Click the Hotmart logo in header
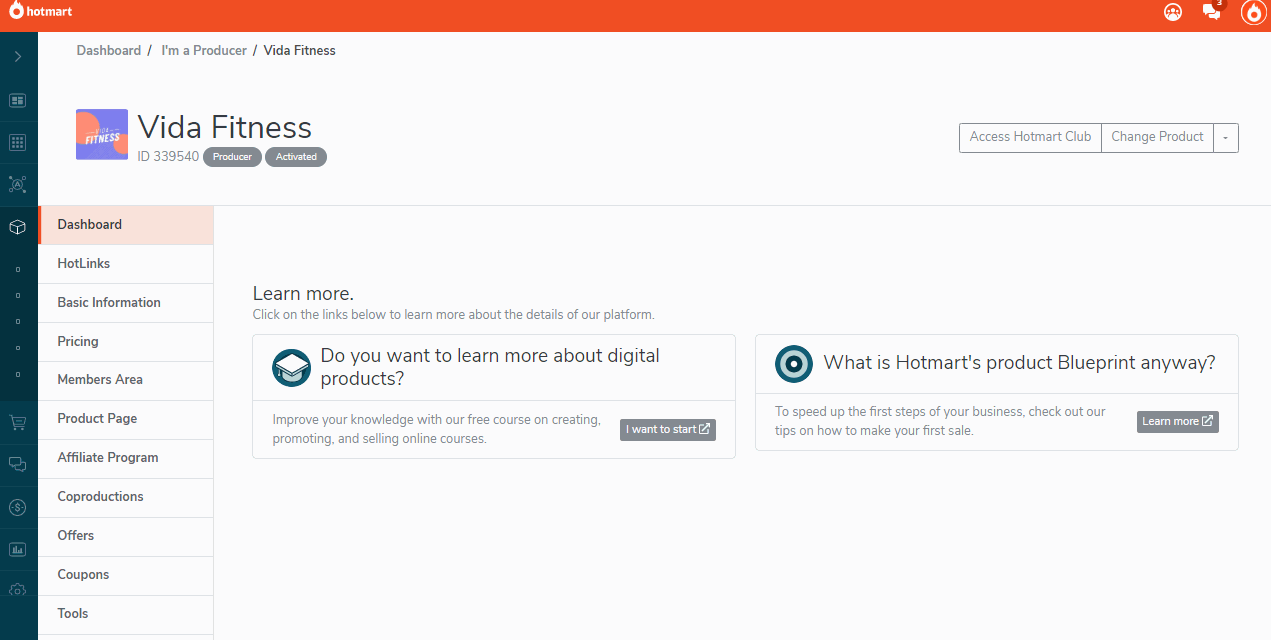The height and width of the screenshot is (640, 1271). pos(41,12)
